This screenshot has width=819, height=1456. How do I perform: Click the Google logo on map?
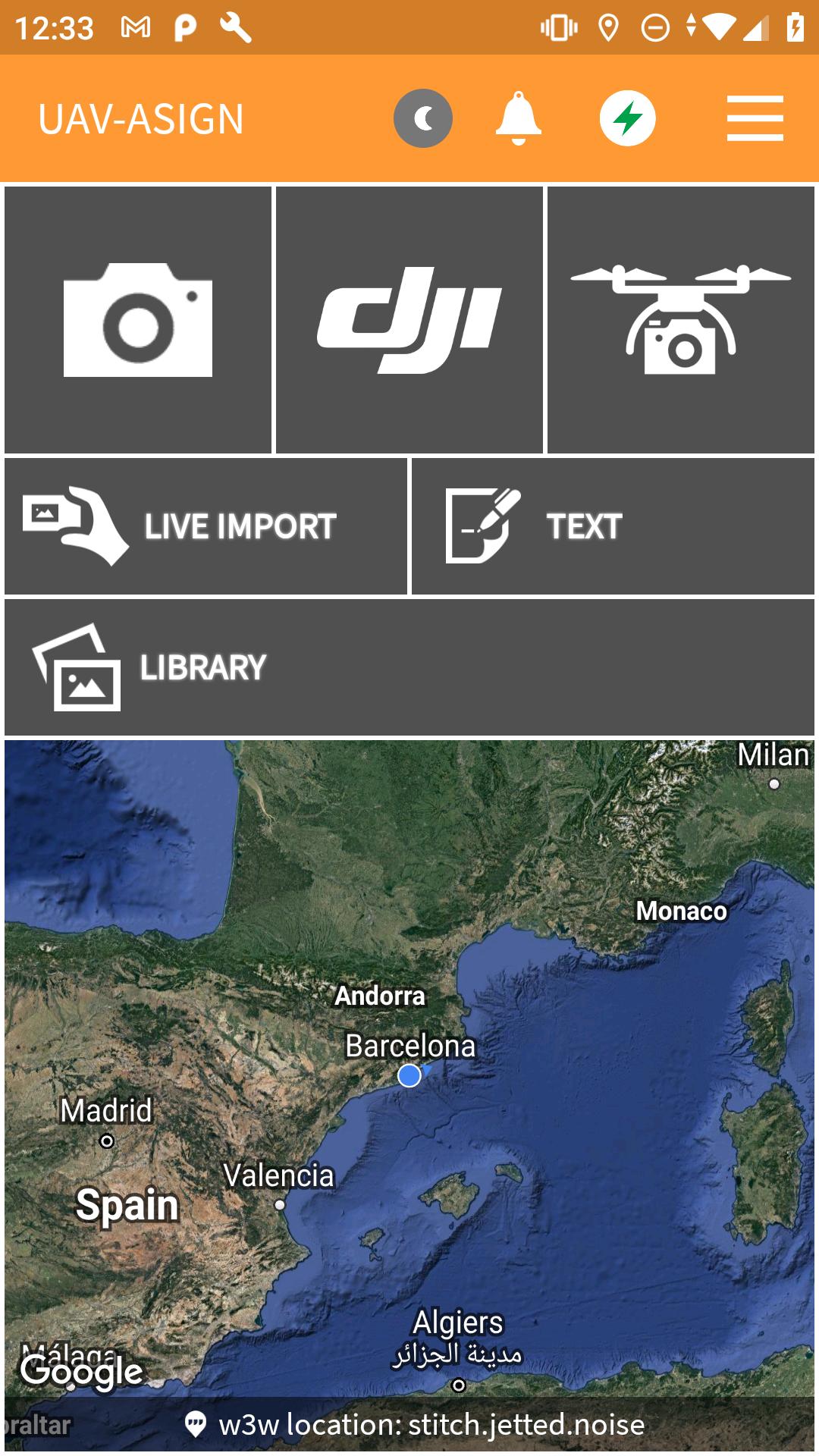click(82, 1371)
